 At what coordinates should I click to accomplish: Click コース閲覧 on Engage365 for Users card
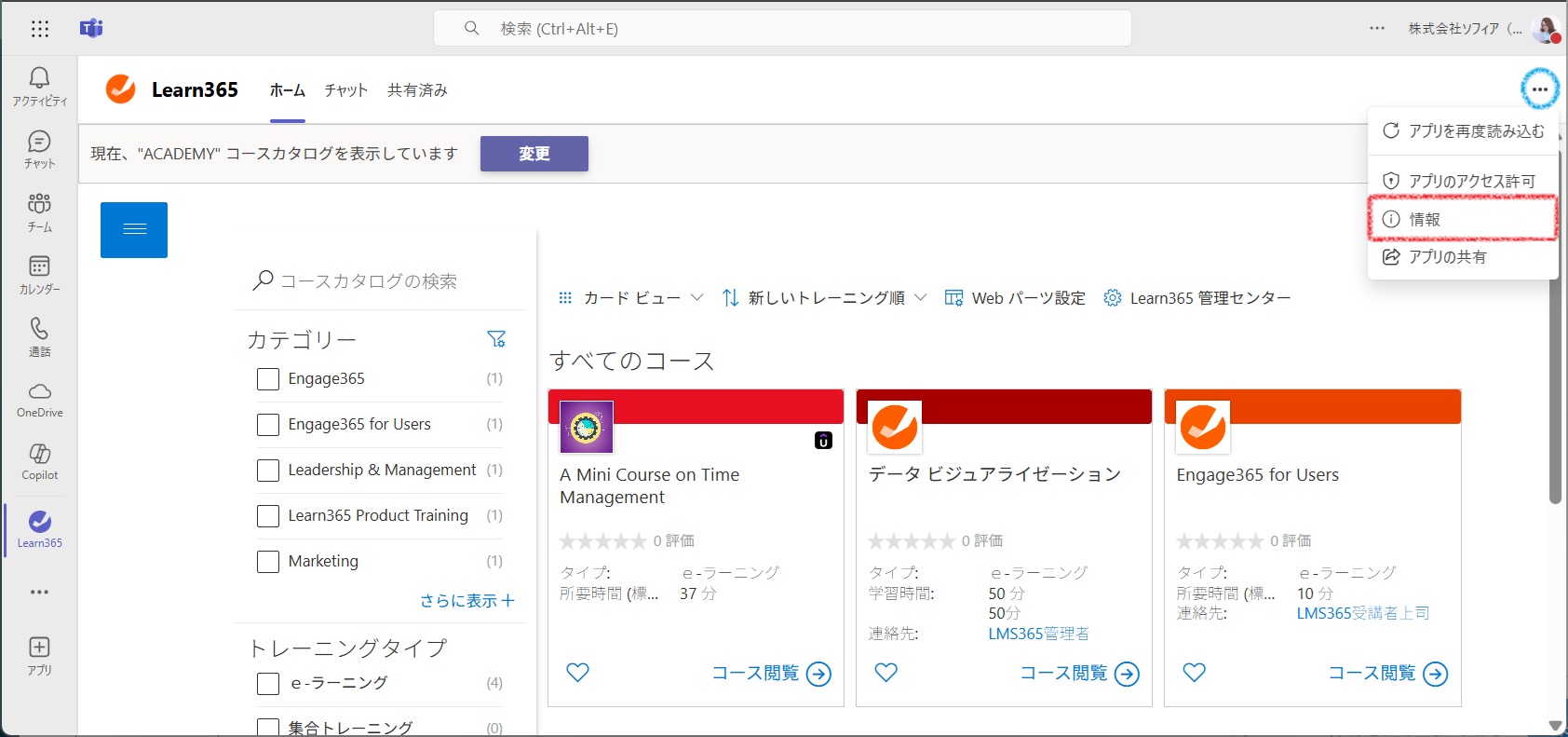(1388, 674)
